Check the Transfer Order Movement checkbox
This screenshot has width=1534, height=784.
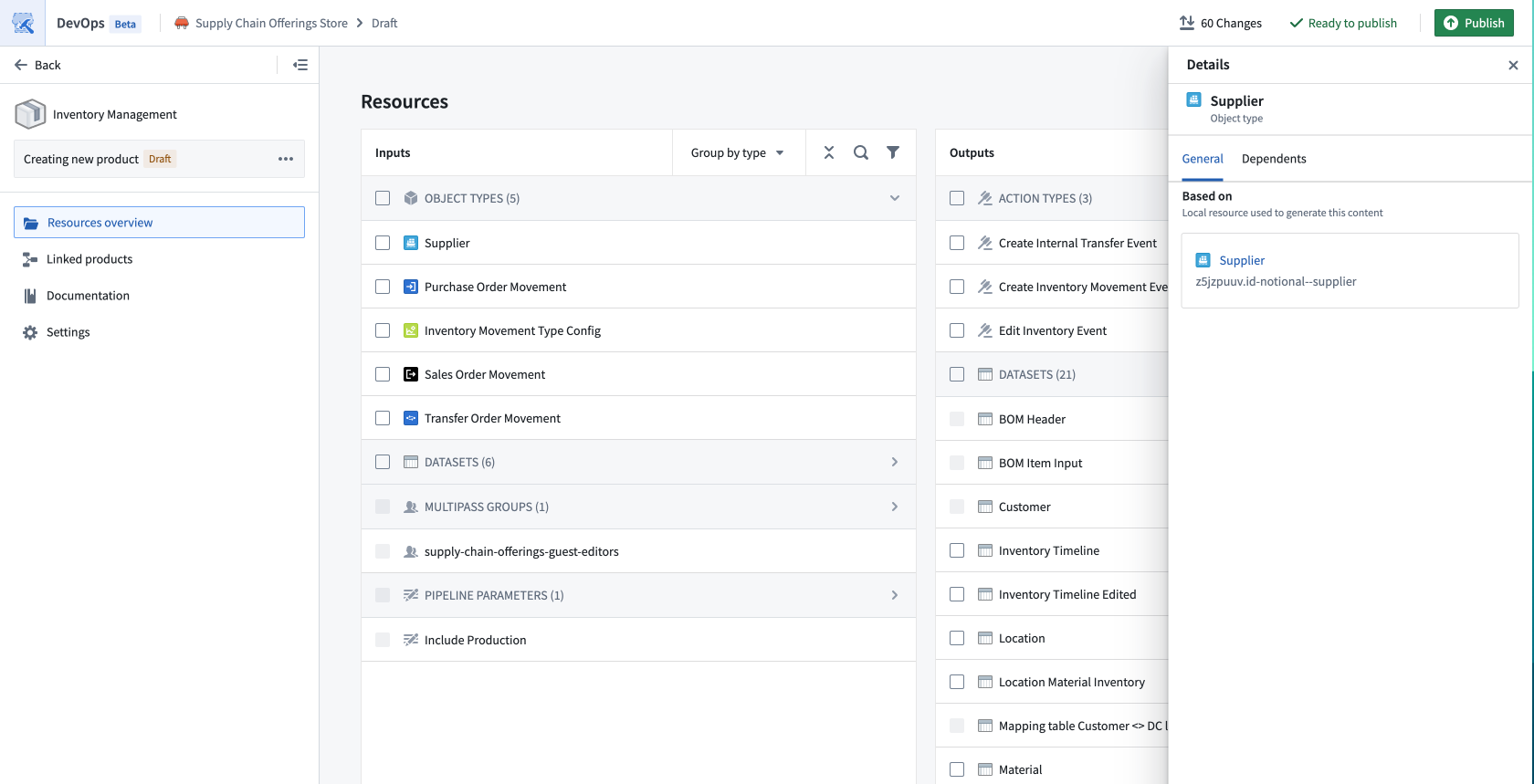[383, 418]
